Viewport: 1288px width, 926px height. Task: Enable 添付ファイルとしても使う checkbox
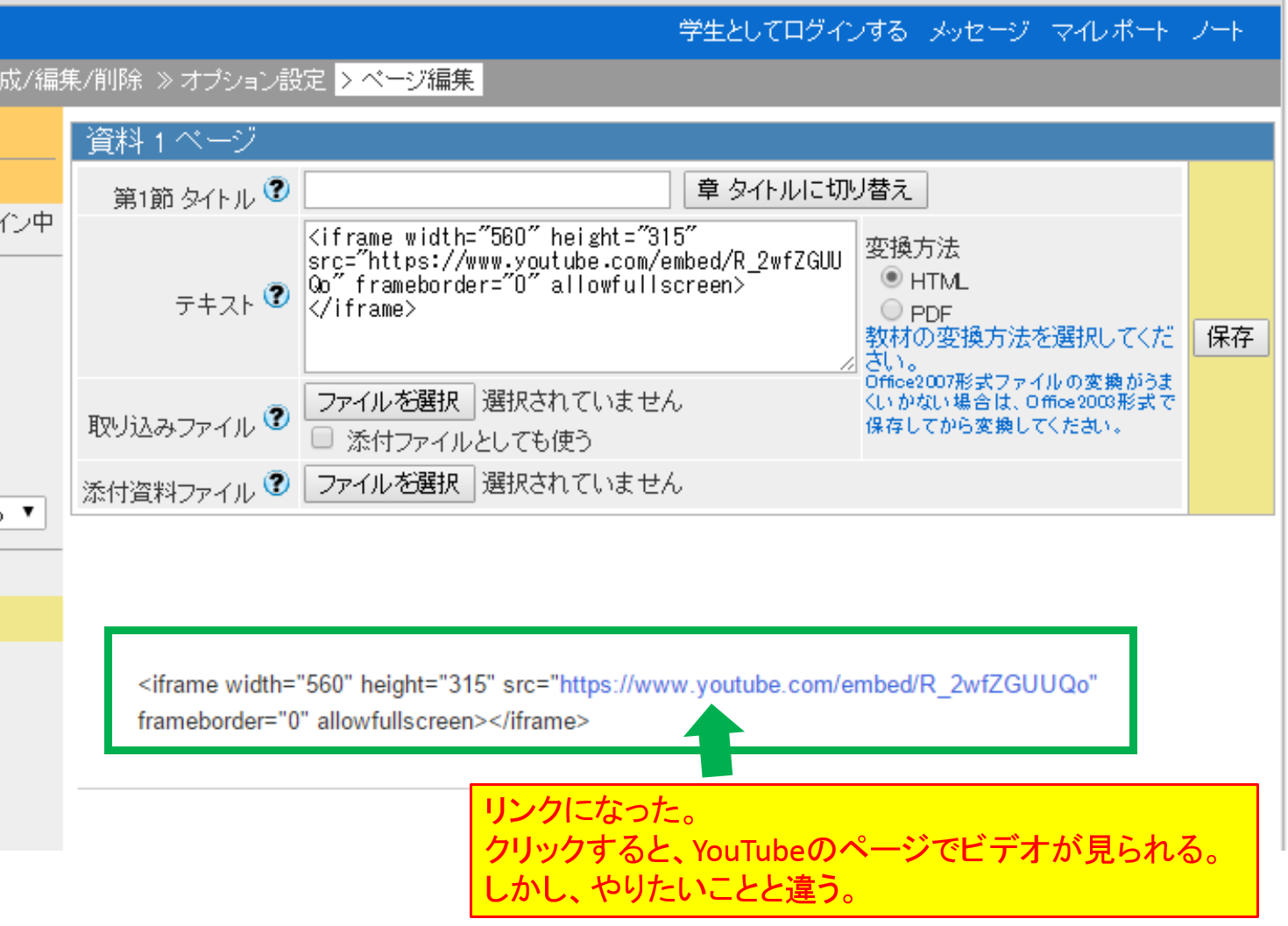pos(322,437)
